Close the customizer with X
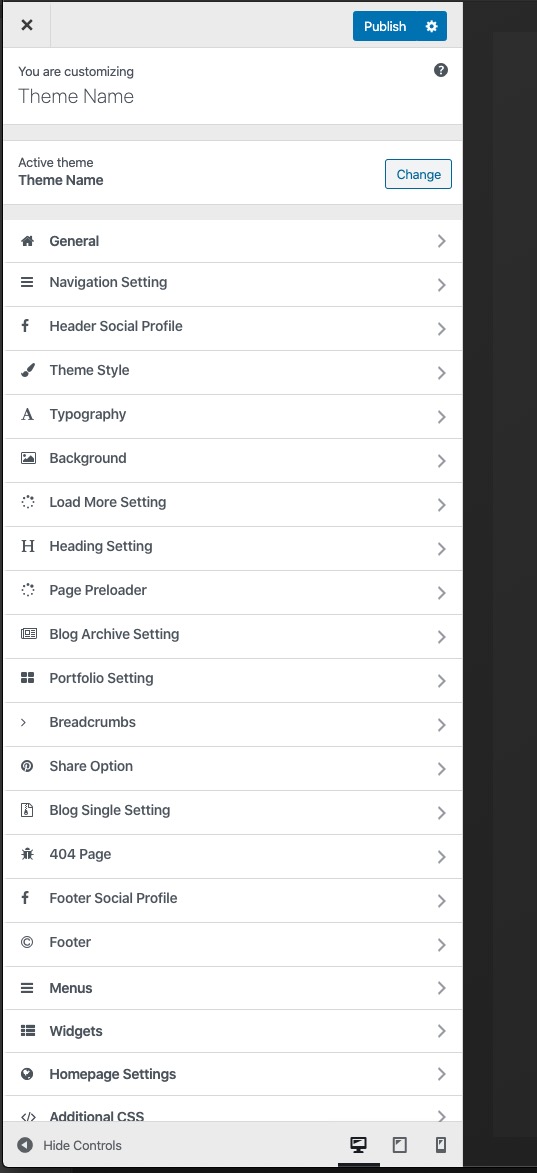The width and height of the screenshot is (537, 1173). [x=27, y=25]
